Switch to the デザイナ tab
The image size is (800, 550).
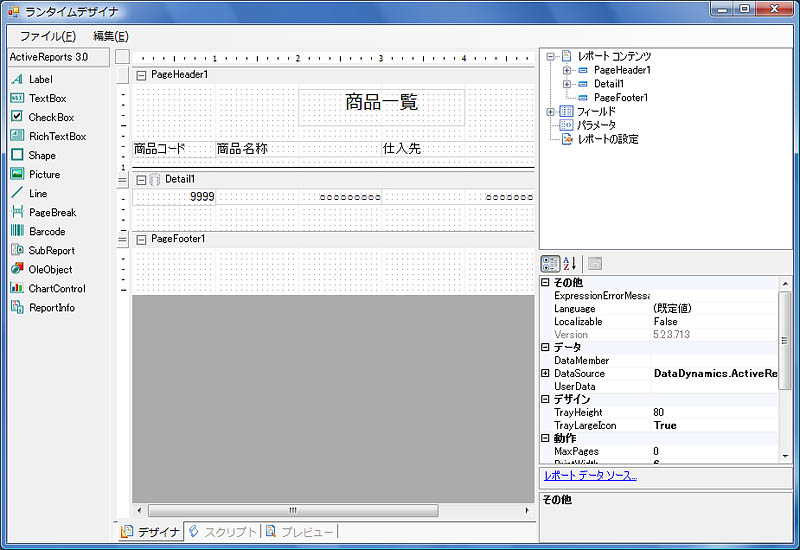150,532
